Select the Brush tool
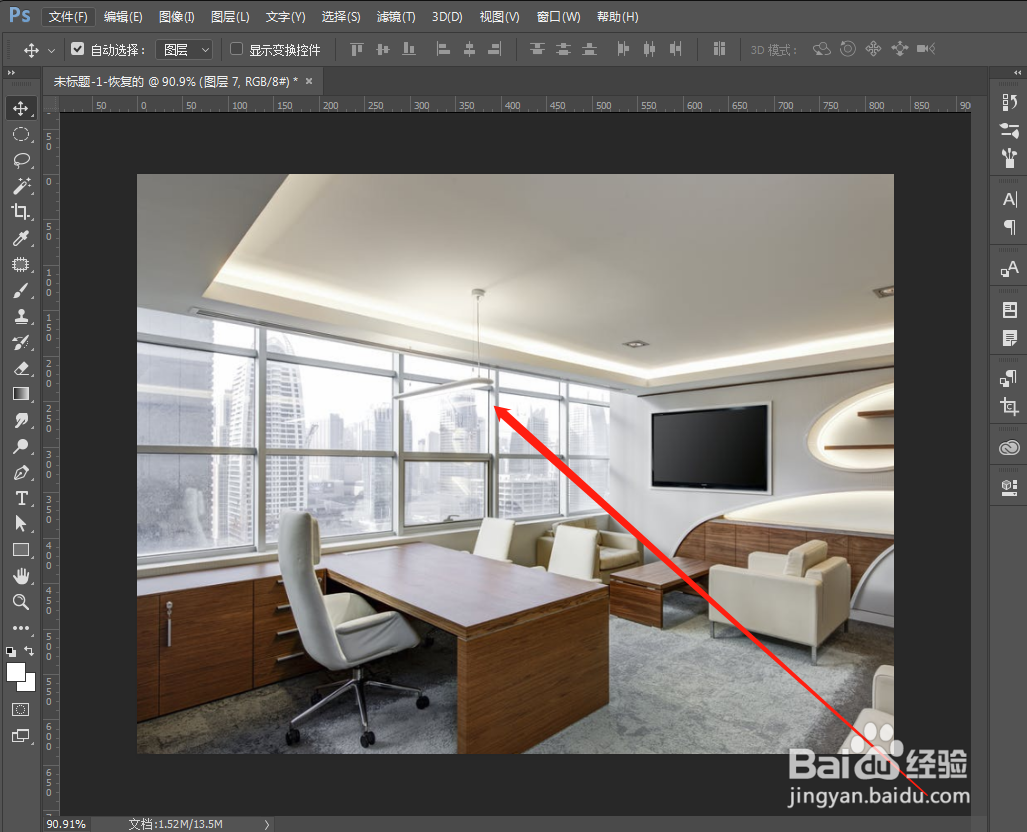Screen dimensions: 1027x832 (21, 290)
